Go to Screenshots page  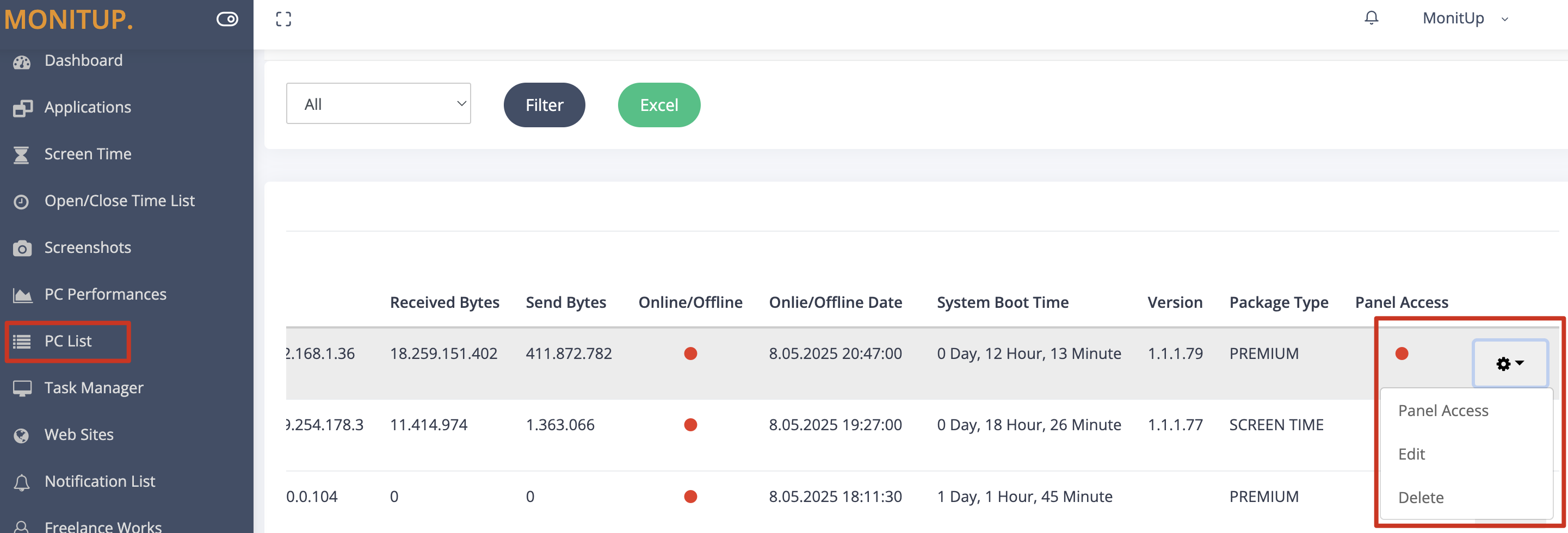(88, 247)
